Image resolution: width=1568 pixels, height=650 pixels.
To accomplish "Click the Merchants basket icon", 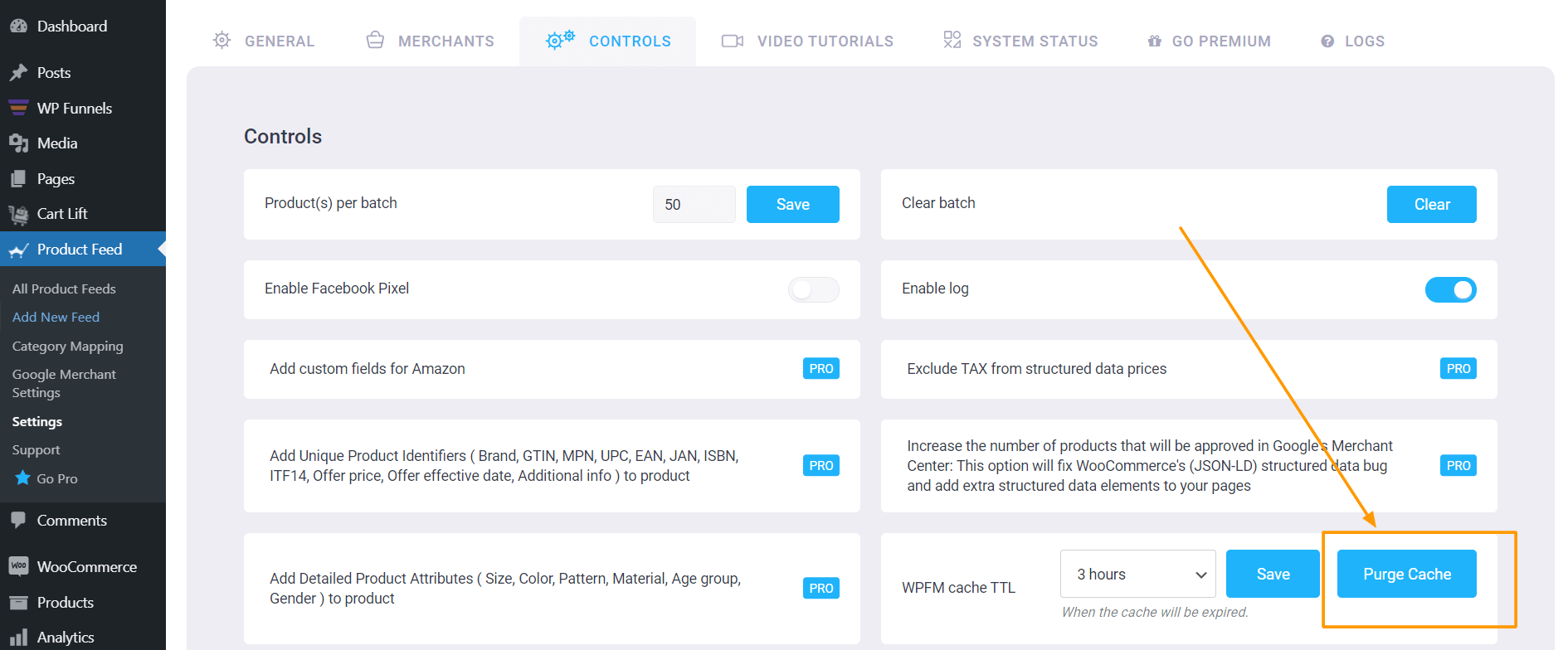I will coord(375,41).
